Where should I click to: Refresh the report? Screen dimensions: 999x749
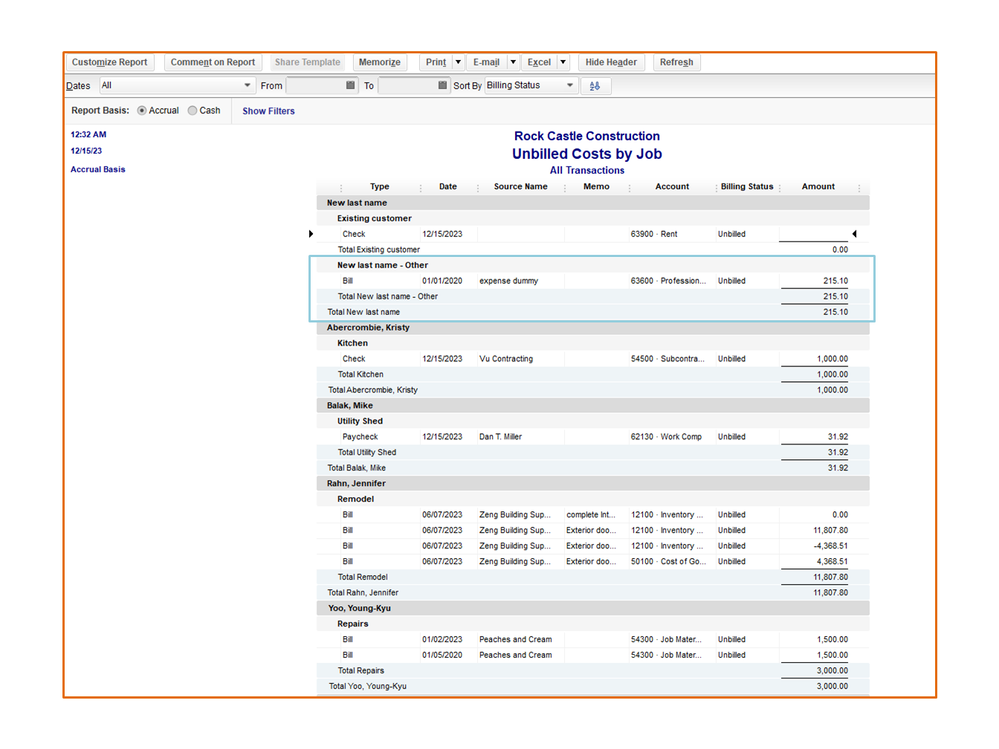(x=677, y=62)
